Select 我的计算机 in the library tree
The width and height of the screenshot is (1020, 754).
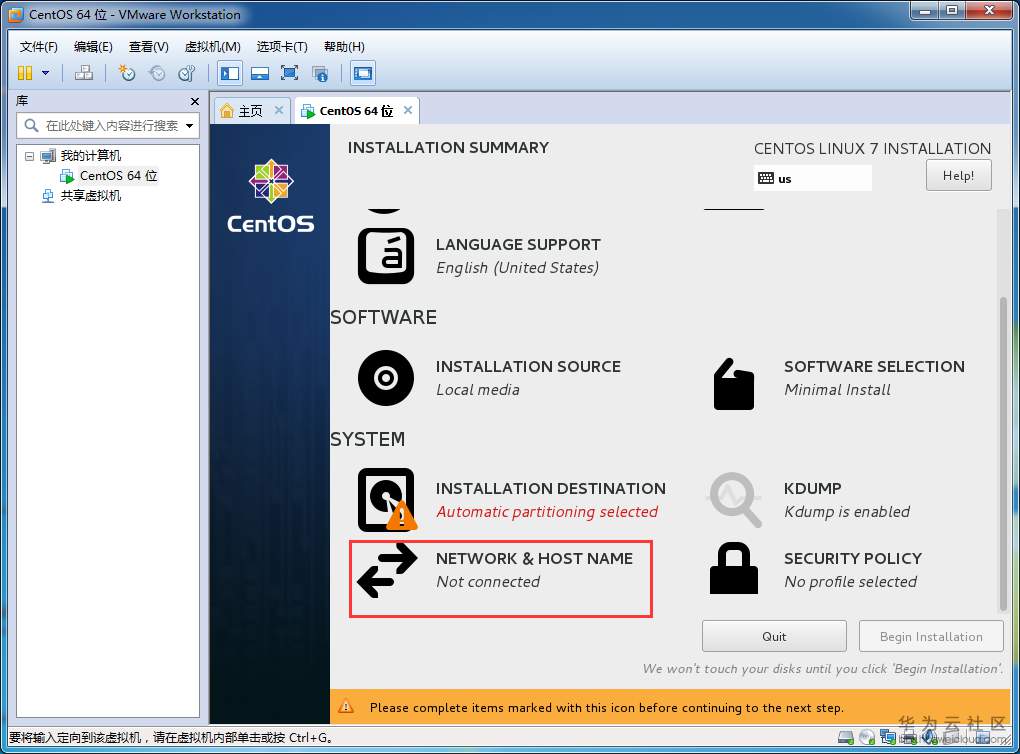pos(90,155)
